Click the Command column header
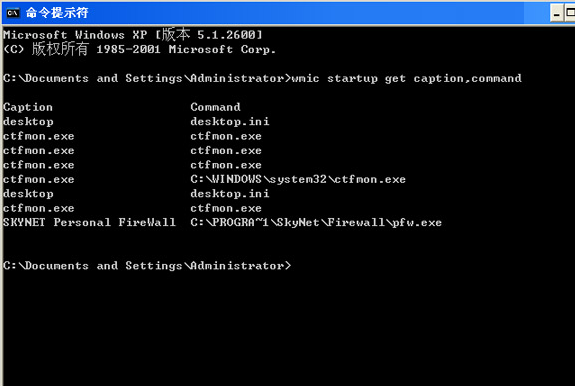This screenshot has height=386, width=575. [x=215, y=107]
